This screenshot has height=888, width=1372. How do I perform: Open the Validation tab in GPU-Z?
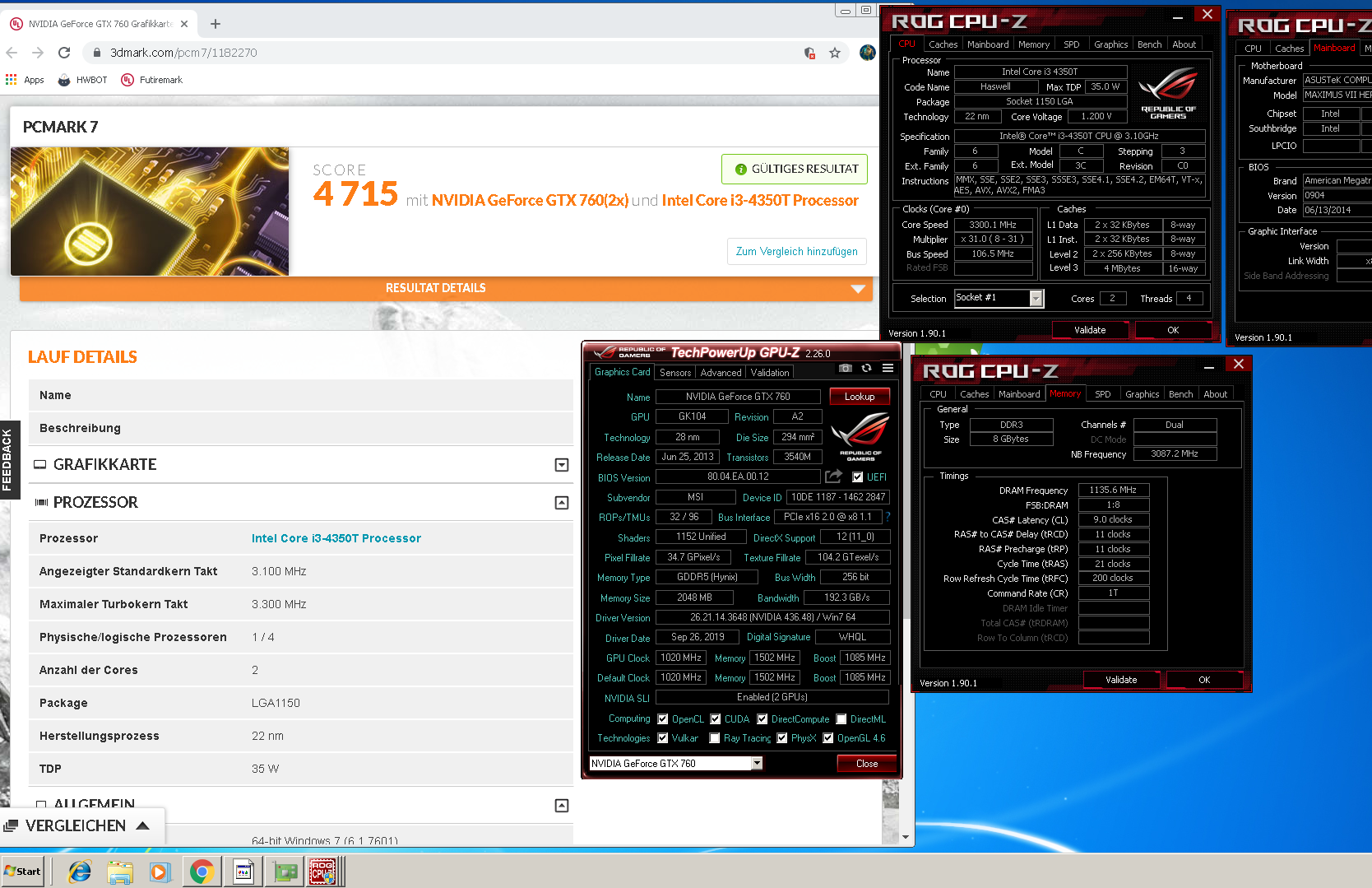(770, 373)
